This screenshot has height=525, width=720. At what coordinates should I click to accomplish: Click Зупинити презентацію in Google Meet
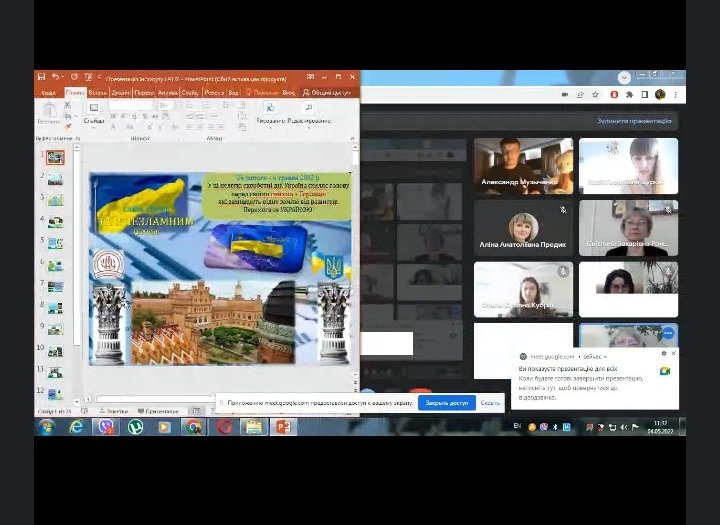[634, 121]
